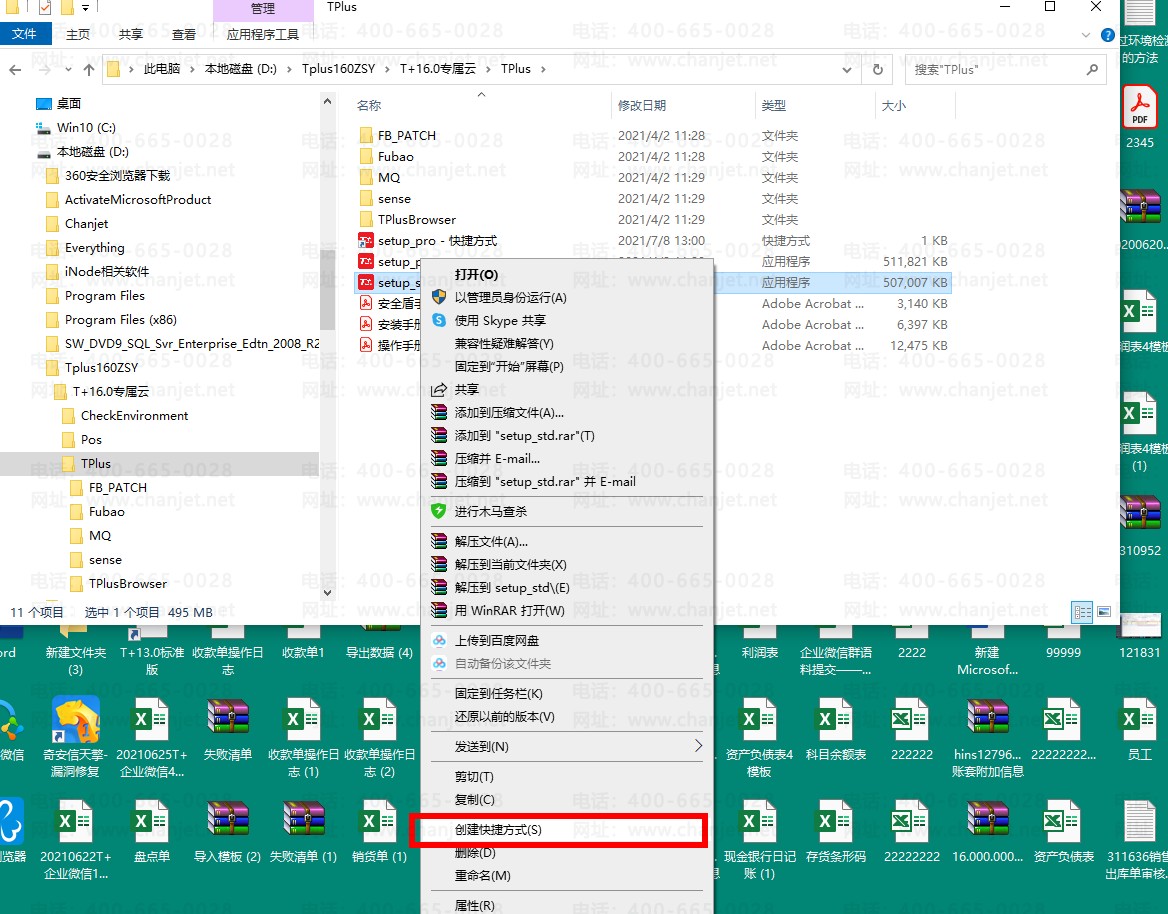
Task: Select 打开(O) in the context menu
Action: tap(476, 275)
